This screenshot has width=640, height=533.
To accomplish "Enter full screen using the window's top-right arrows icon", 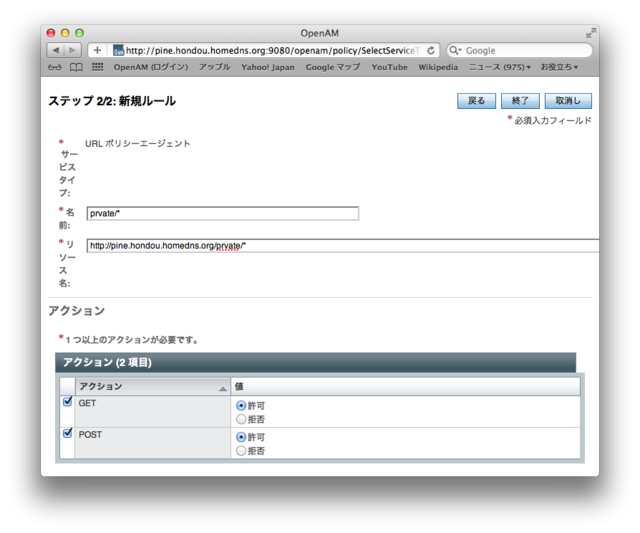I will (590, 33).
